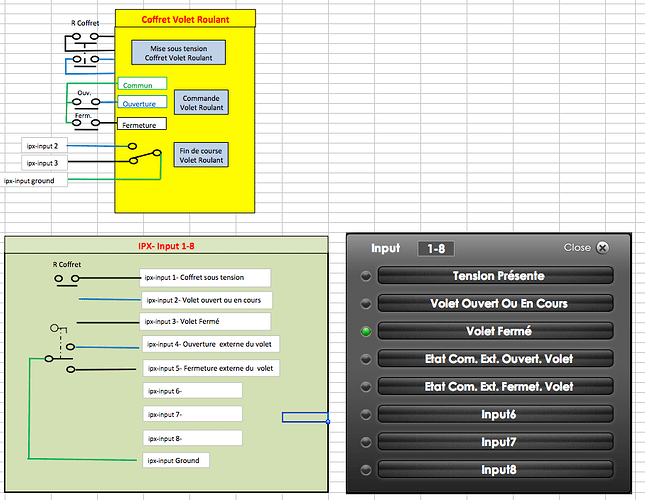
Task: Select the Mise sous tension Coffret box
Action: tap(179, 52)
